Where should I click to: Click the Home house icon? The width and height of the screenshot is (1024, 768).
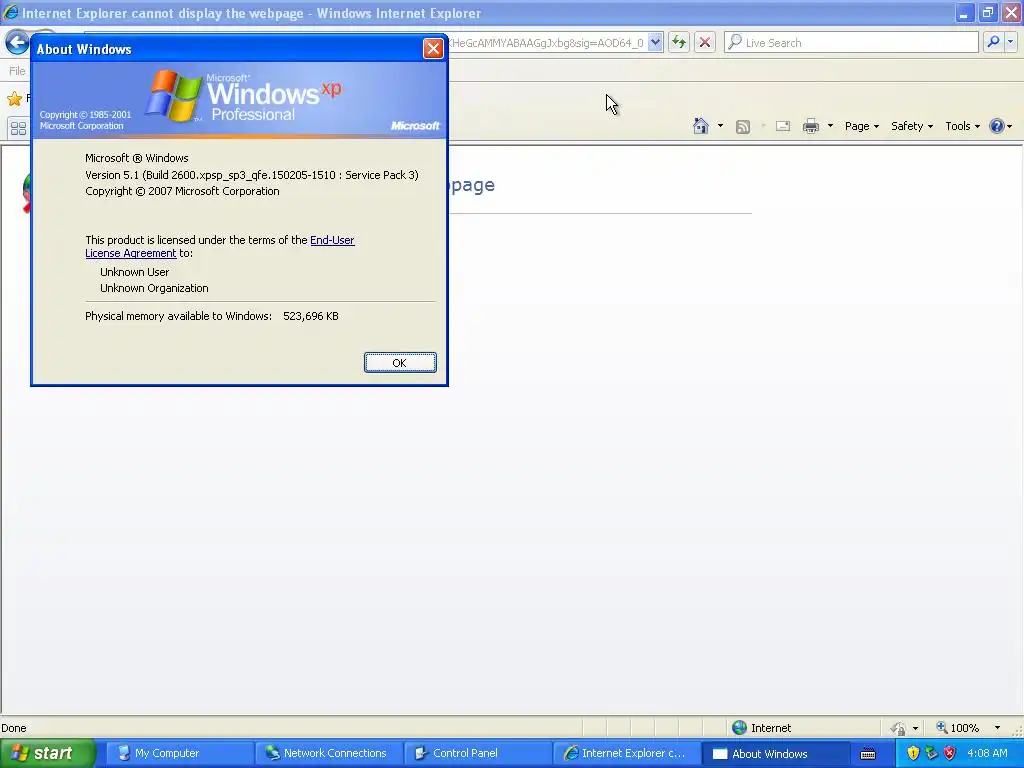click(x=701, y=126)
